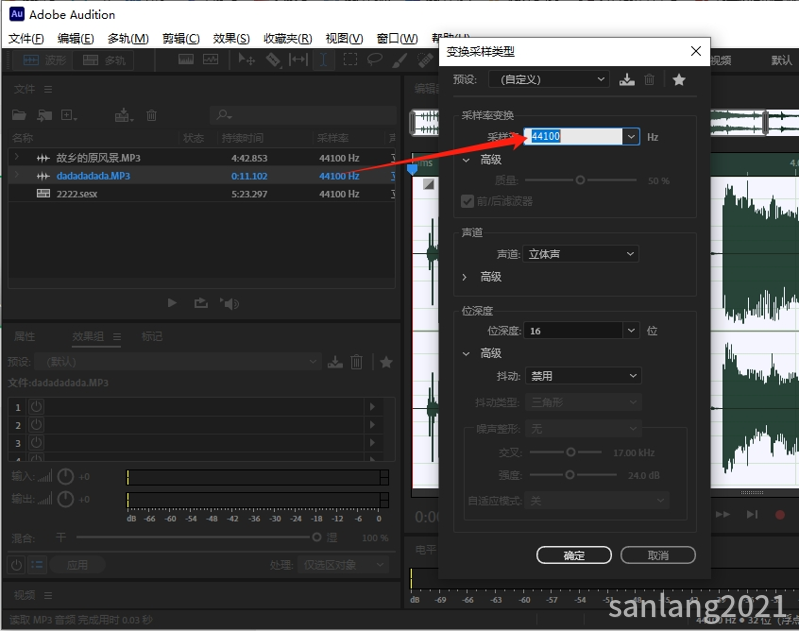Screen dimensions: 799x631
Task: Toggle power for effects rack slot 2
Action: tap(36, 425)
